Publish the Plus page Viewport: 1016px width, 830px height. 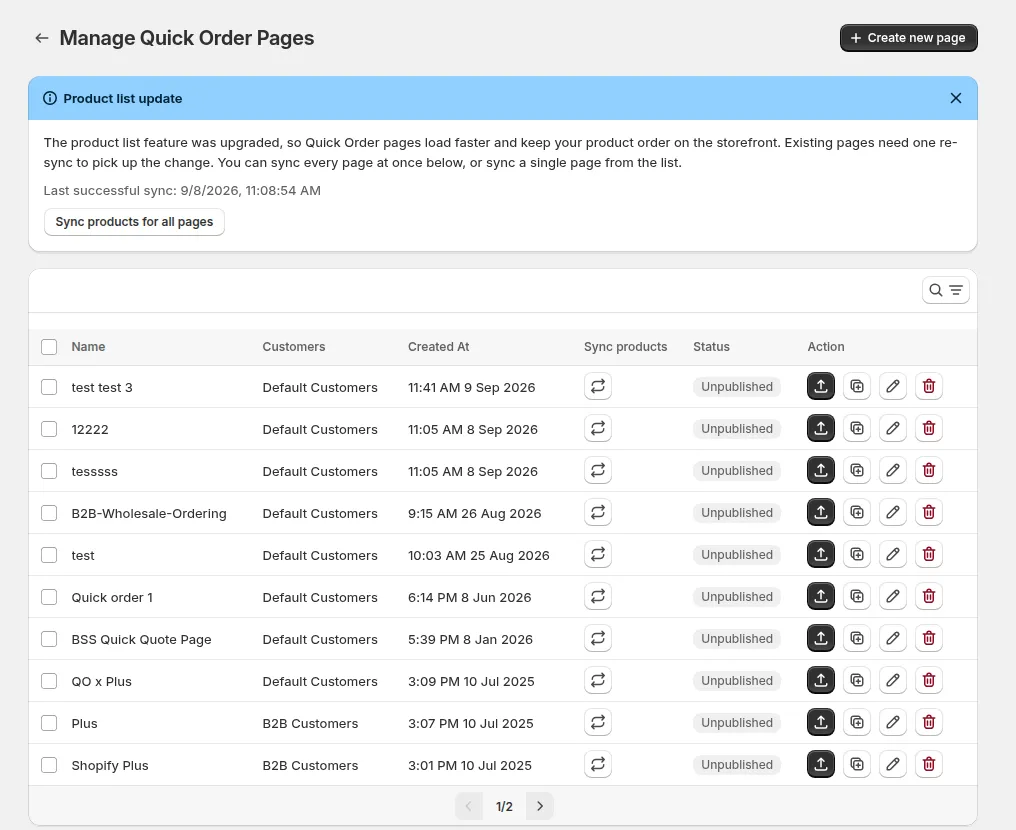point(820,723)
